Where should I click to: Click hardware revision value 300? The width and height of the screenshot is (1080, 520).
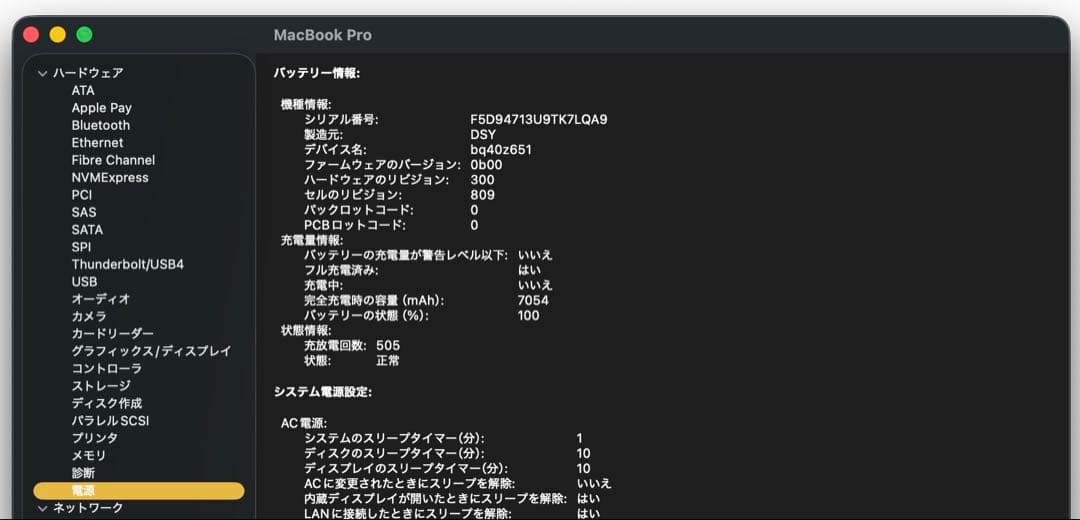[482, 180]
